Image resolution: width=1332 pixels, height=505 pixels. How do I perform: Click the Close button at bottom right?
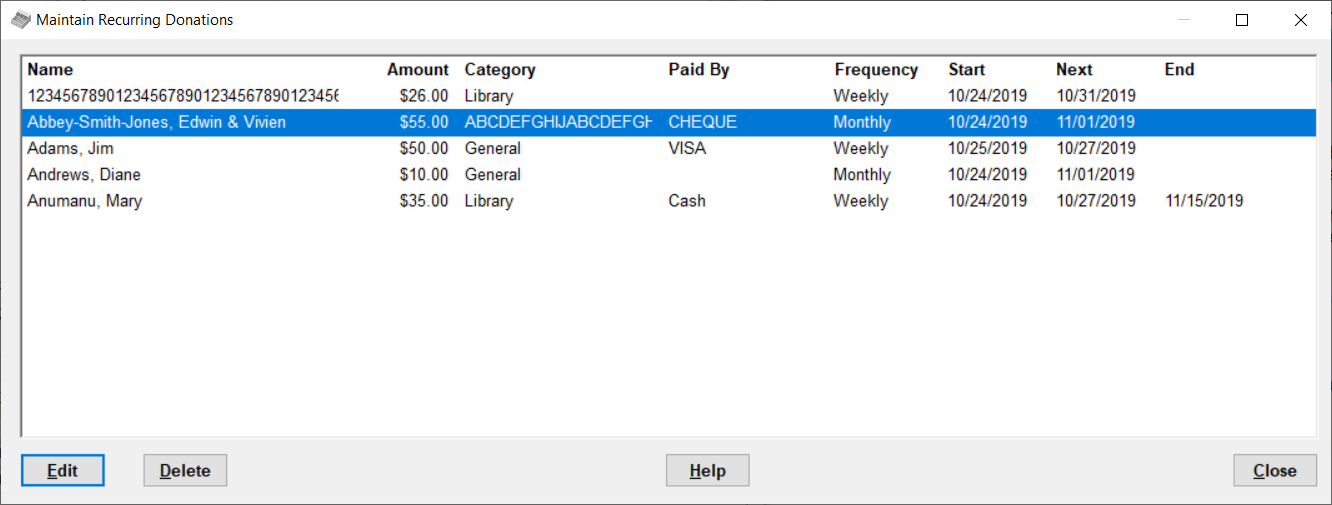[1274, 470]
